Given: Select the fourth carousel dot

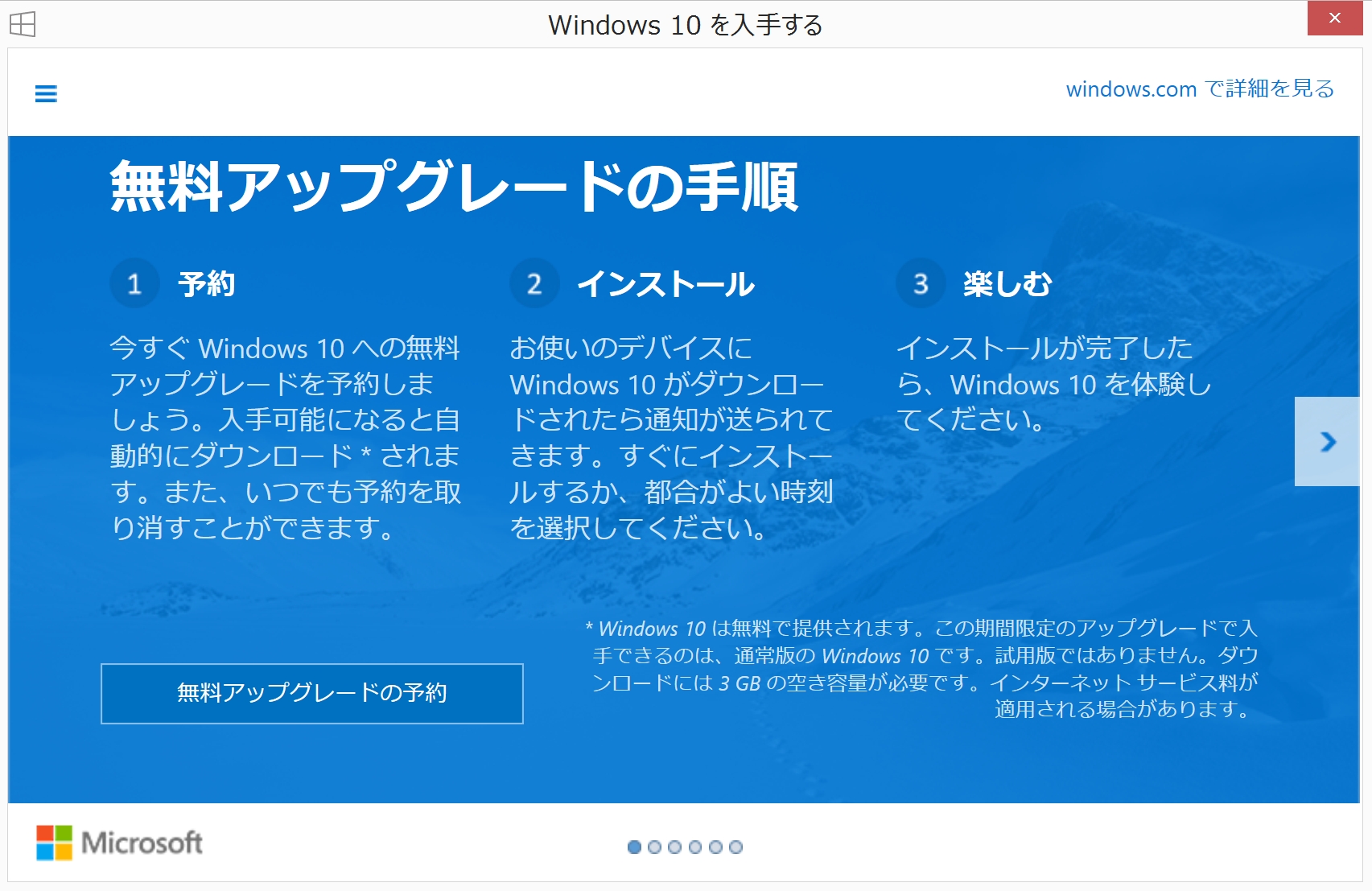Looking at the screenshot, I should point(695,846).
